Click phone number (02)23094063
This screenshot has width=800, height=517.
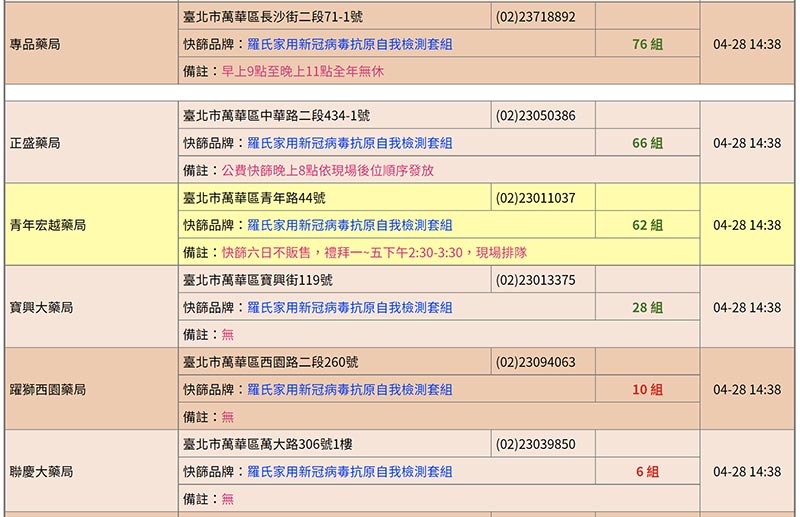pyautogui.click(x=535, y=362)
